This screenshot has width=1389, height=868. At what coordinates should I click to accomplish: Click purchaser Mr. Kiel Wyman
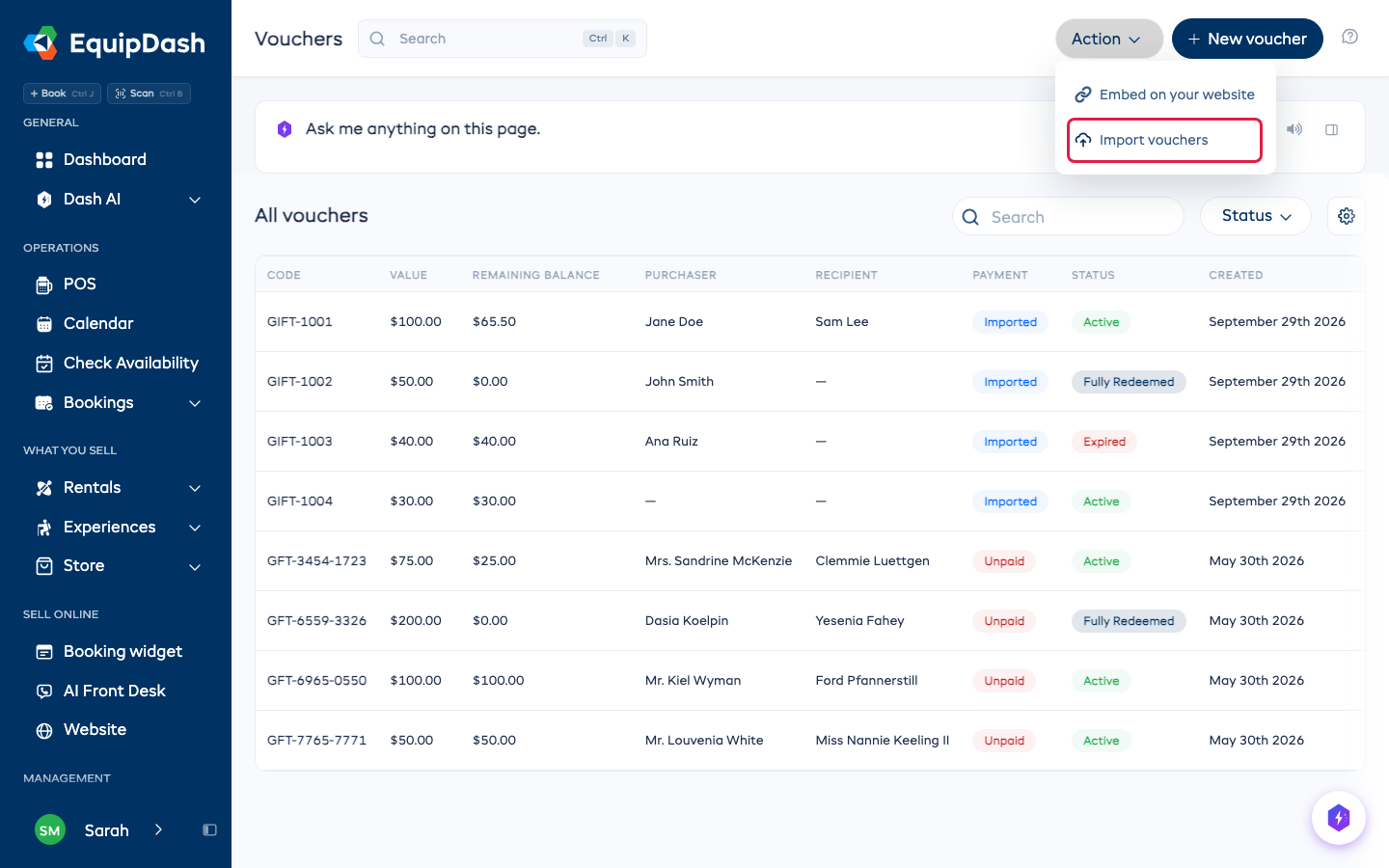point(693,681)
